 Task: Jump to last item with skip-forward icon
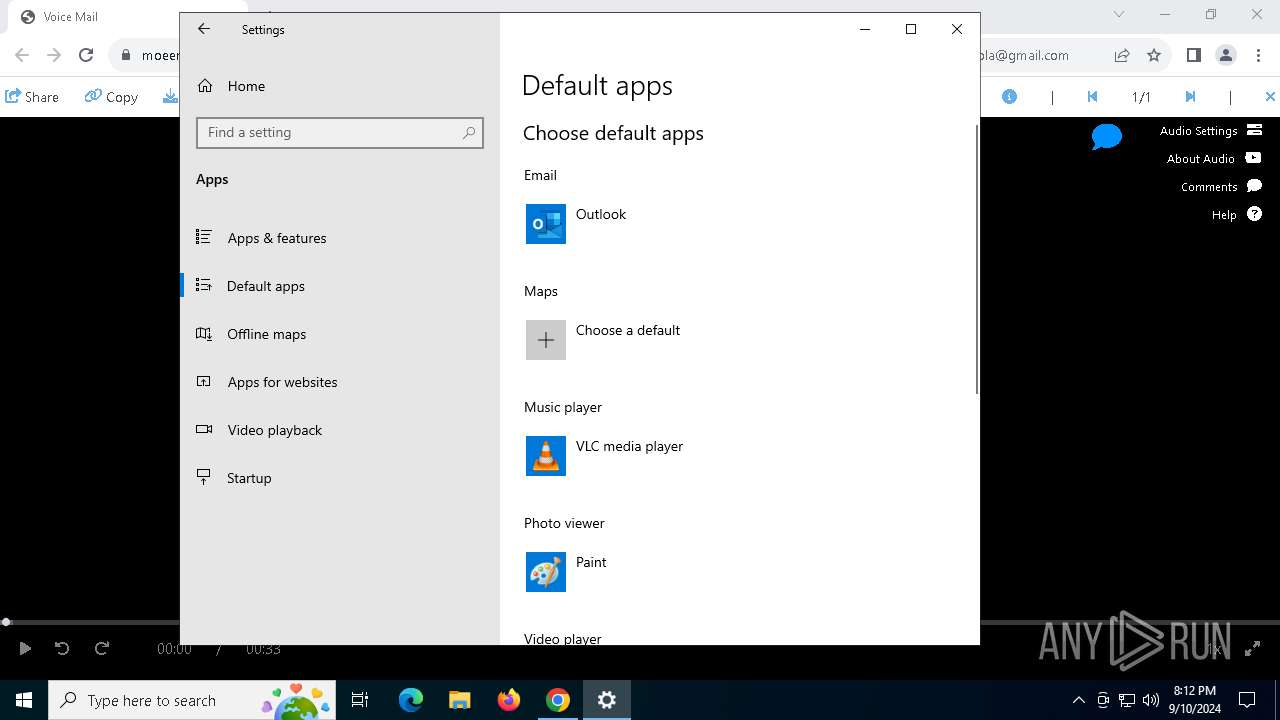pyautogui.click(x=1190, y=97)
